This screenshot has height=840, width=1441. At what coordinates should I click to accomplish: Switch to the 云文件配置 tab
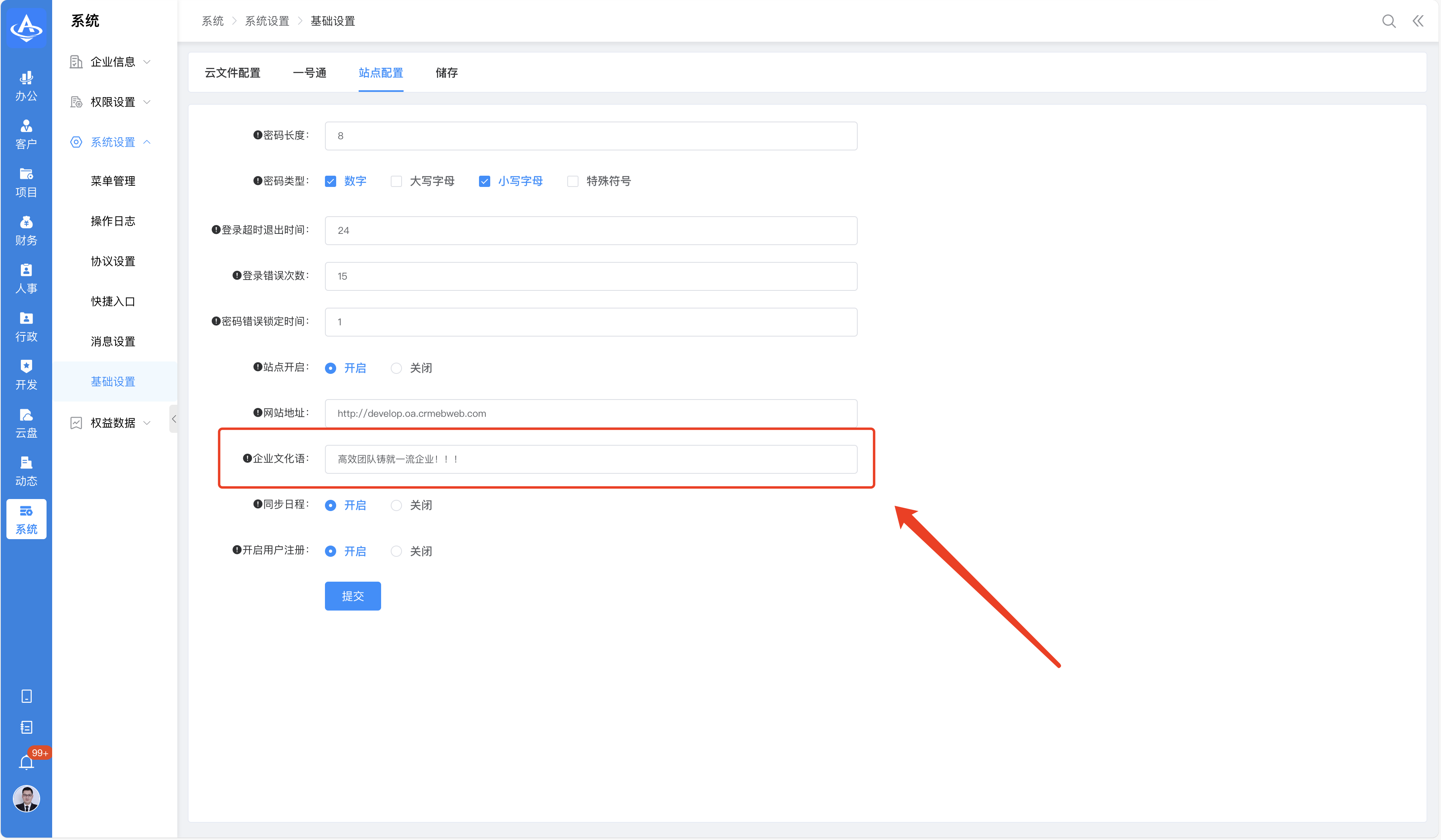pyautogui.click(x=232, y=73)
